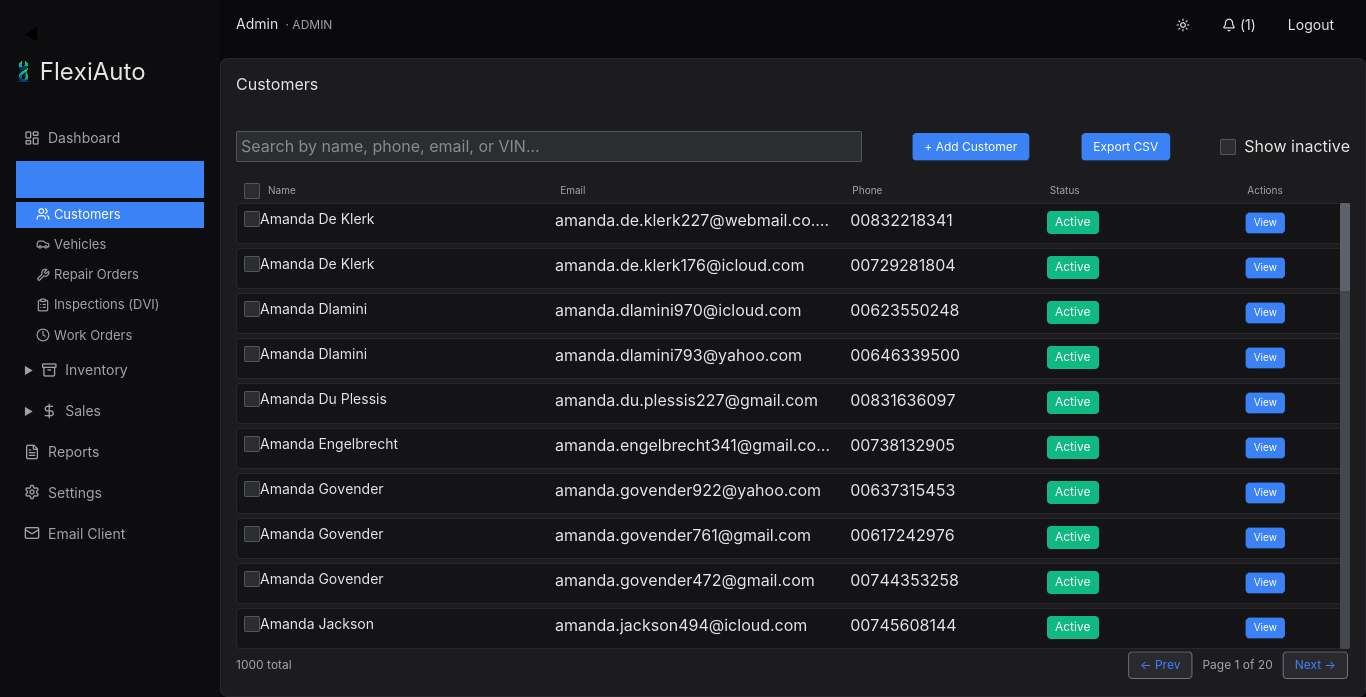1366x697 pixels.
Task: Click the Export CSV button
Action: 1125,147
